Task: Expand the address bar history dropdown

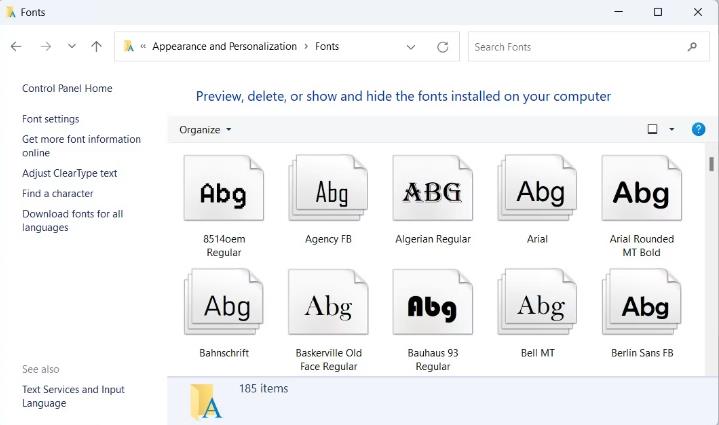Action: (411, 47)
